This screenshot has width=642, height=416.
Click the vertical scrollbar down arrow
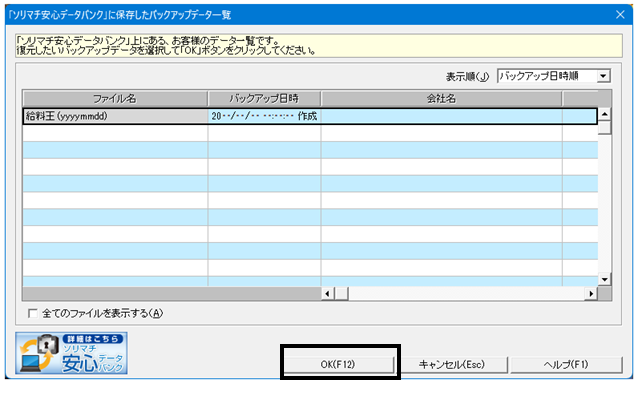[604, 280]
